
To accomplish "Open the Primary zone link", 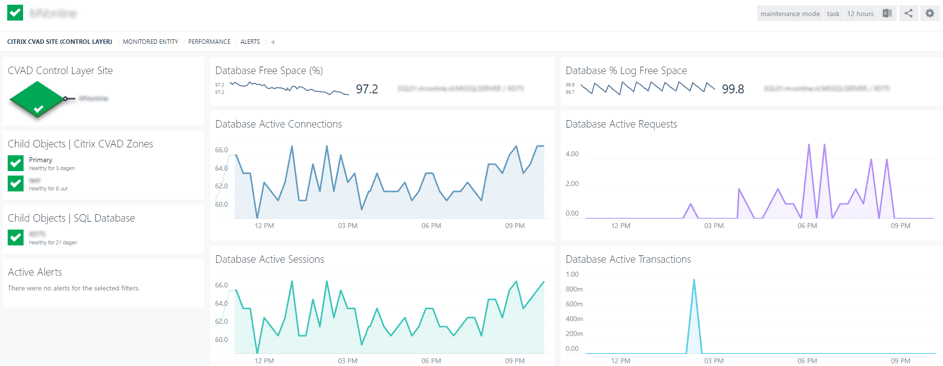I will point(40,160).
